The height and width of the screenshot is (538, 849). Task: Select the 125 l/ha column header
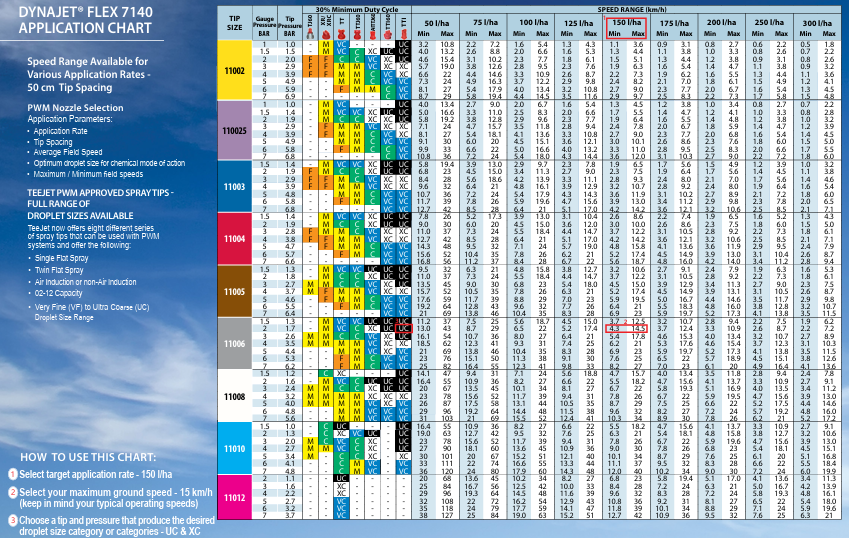point(579,23)
